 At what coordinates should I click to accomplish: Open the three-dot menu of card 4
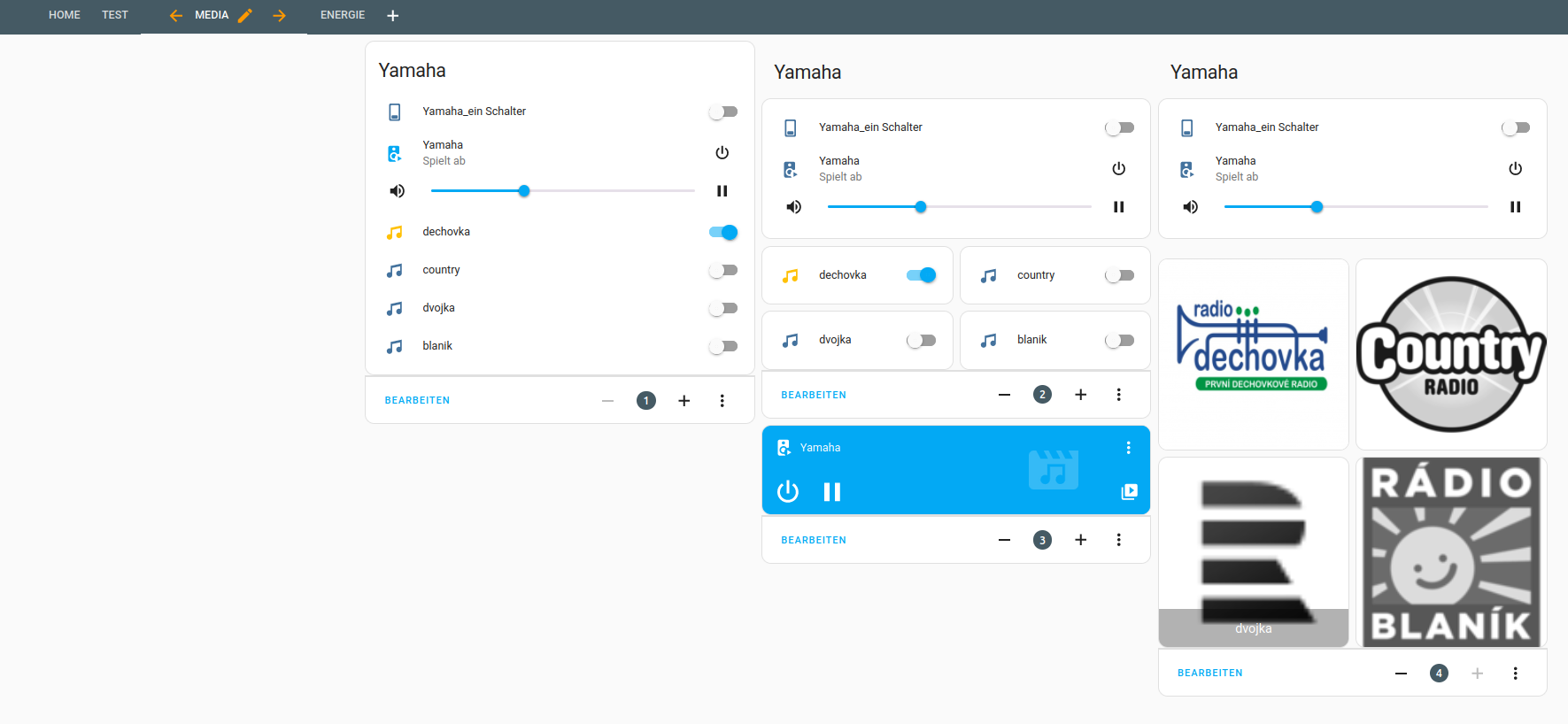1515,674
